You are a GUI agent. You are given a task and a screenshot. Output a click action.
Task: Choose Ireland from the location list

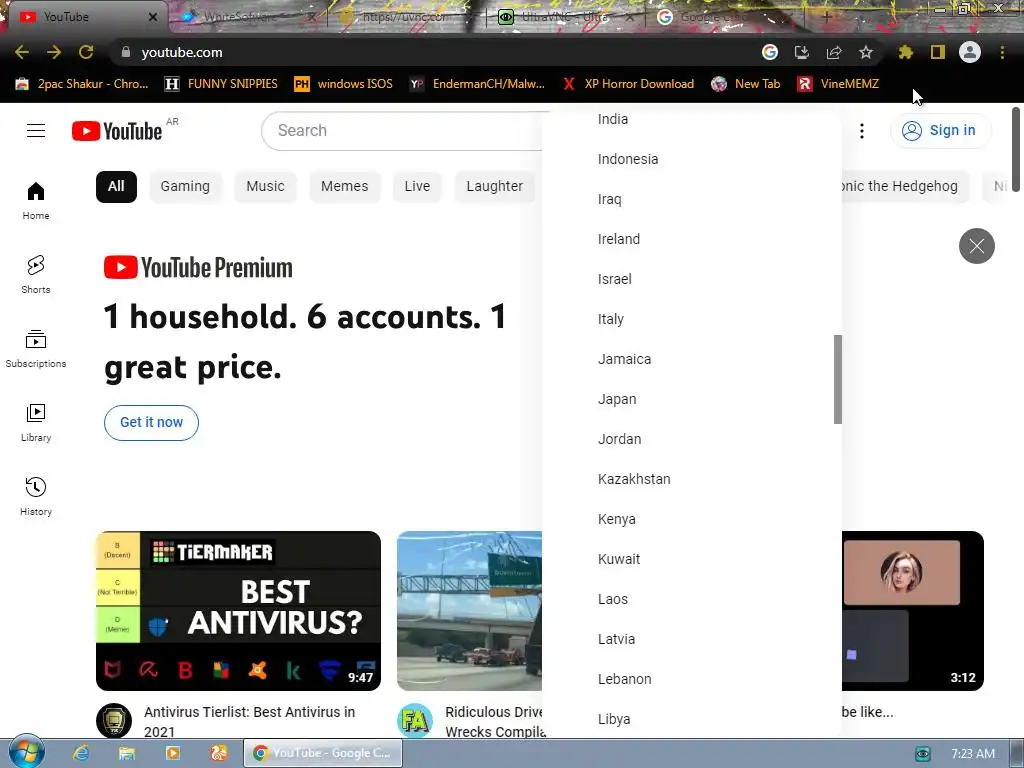pos(692,239)
